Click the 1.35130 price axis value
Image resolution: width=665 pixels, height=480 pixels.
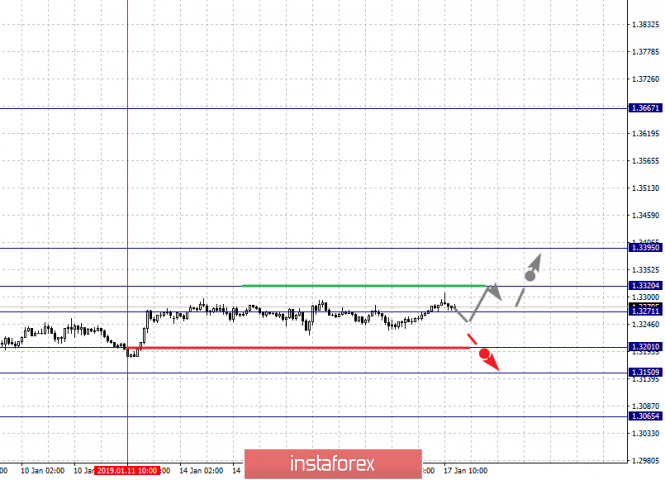(645, 188)
